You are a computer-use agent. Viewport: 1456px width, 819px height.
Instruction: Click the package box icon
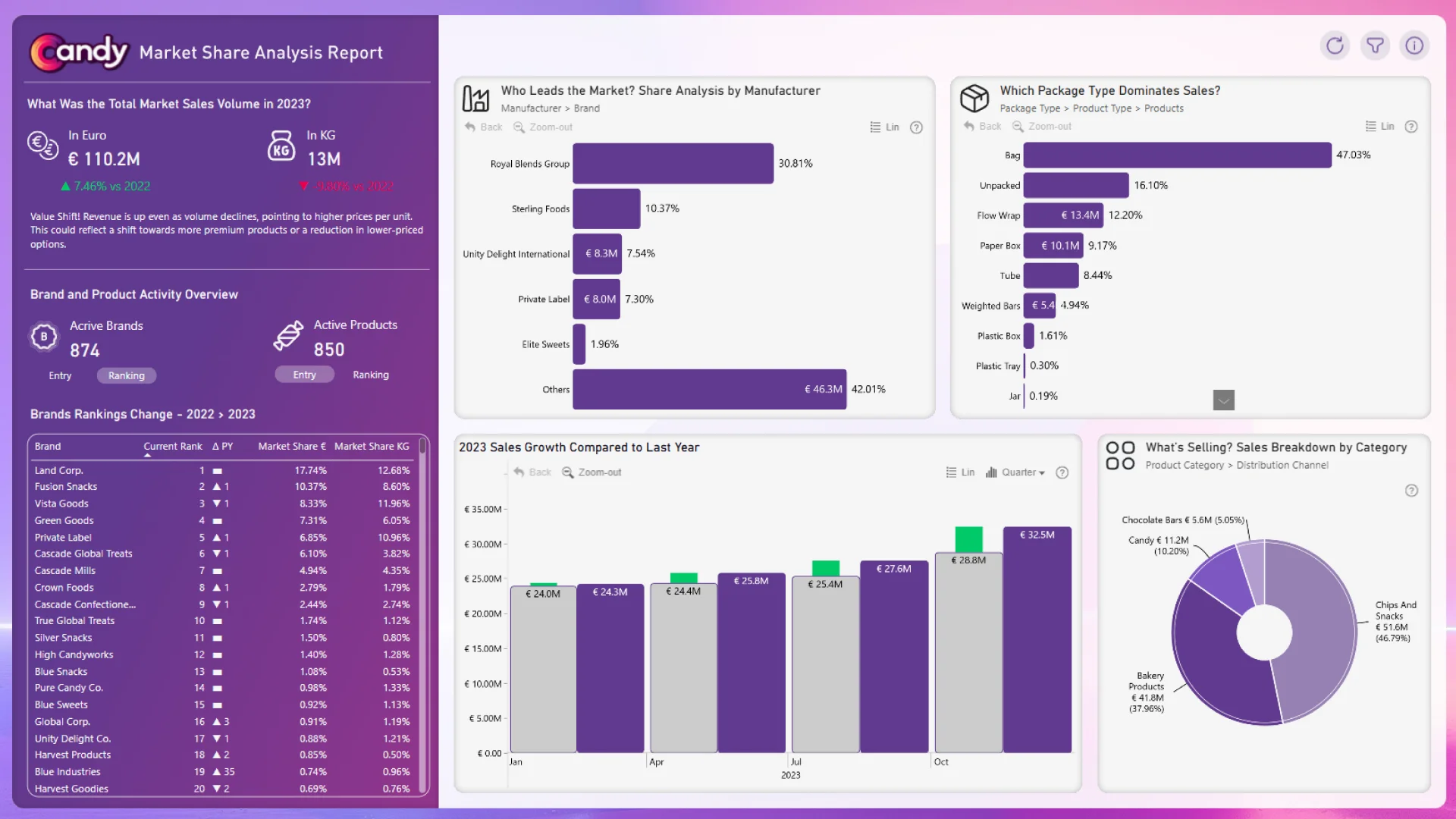974,98
